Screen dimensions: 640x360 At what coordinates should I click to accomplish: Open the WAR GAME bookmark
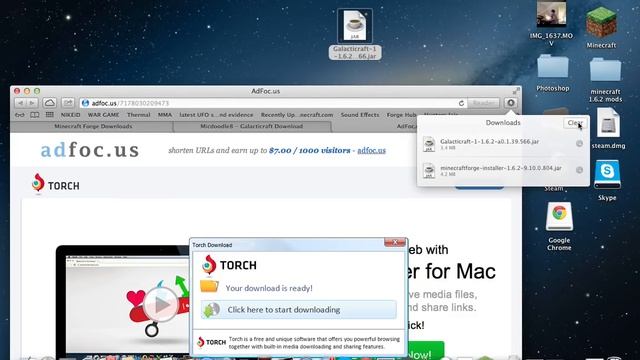(x=104, y=115)
